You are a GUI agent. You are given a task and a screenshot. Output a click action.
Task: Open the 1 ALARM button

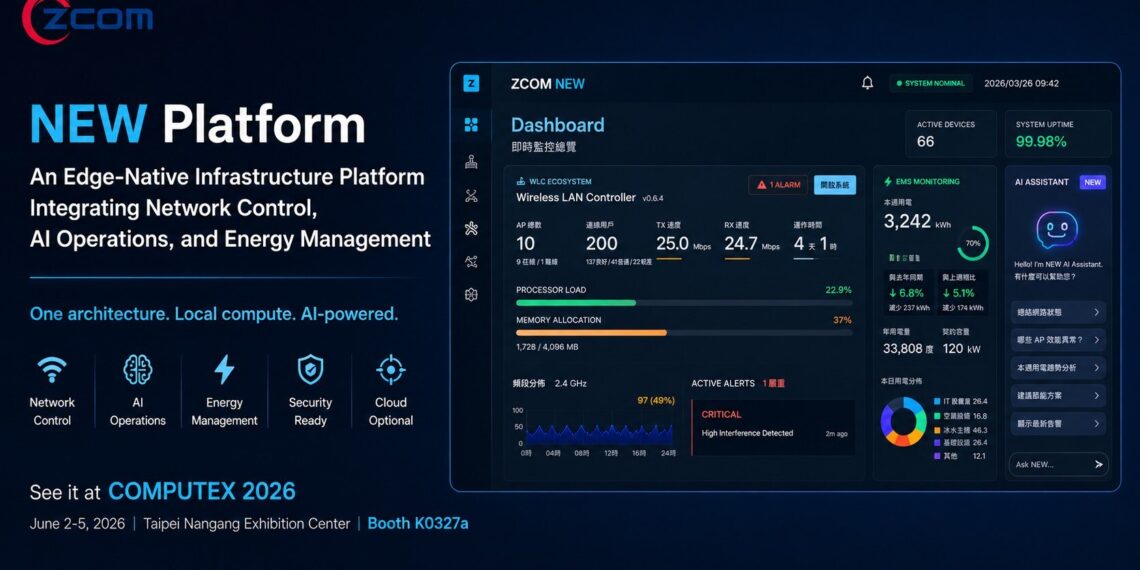click(778, 185)
